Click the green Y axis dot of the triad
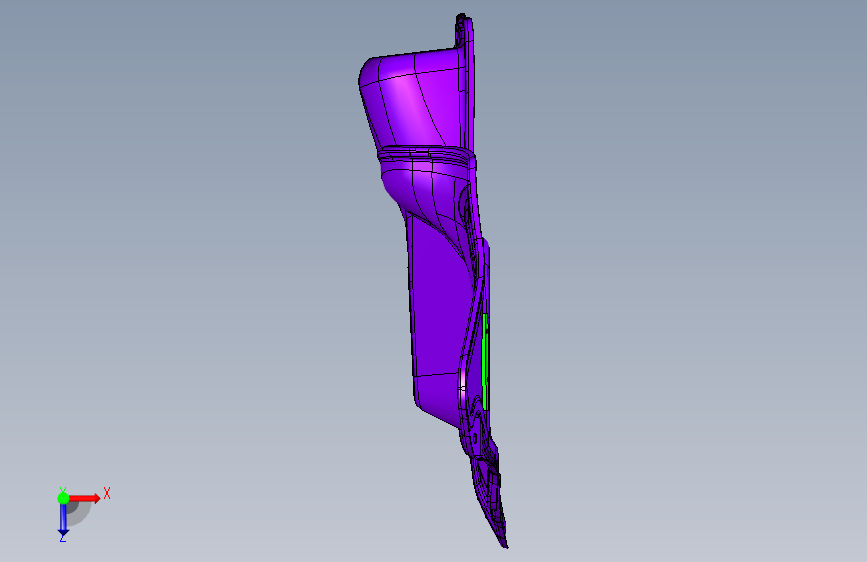The height and width of the screenshot is (562, 867). (x=63, y=498)
